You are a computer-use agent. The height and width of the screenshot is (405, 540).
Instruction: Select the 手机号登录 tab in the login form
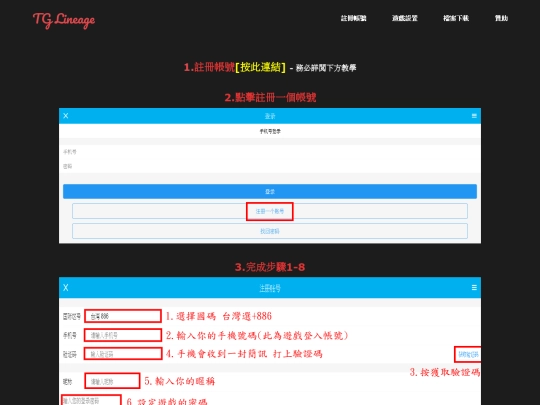click(x=270, y=131)
